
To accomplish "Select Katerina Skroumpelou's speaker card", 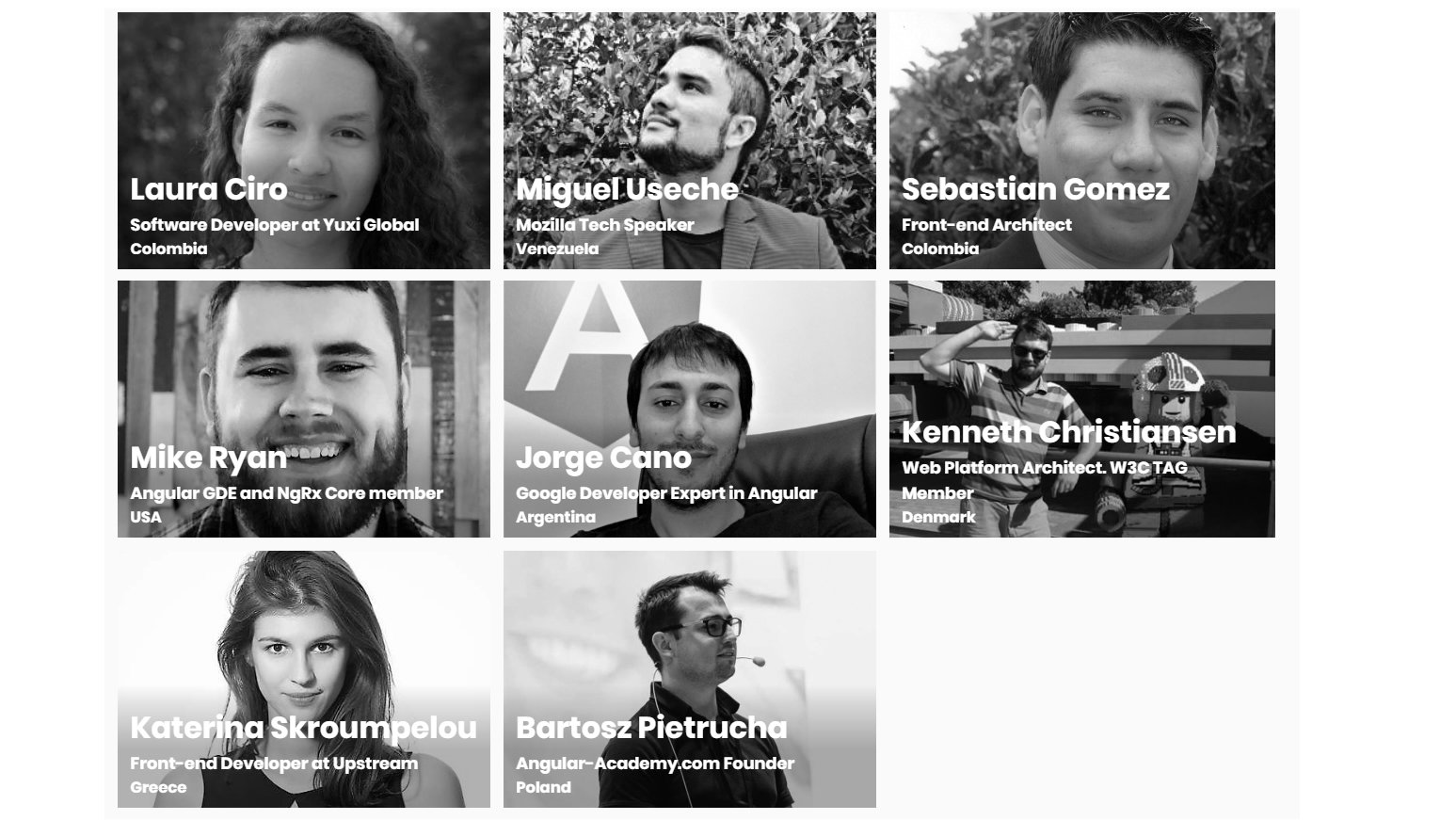I will click(304, 679).
